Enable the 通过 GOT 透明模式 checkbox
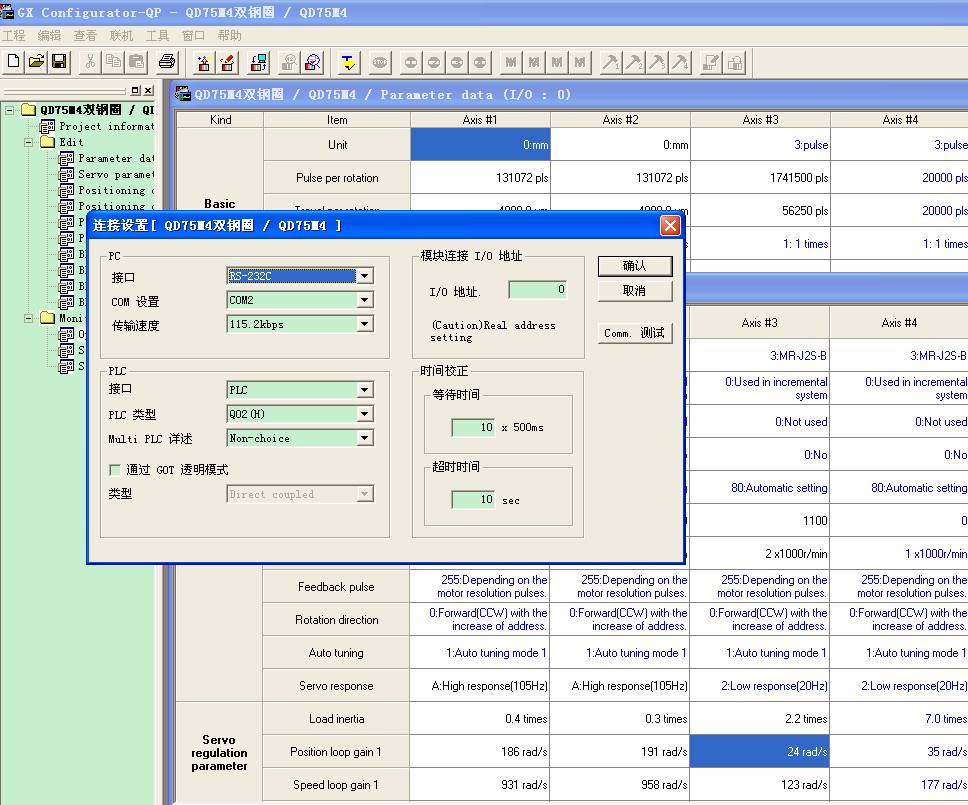The width and height of the screenshot is (968, 805). click(116, 470)
